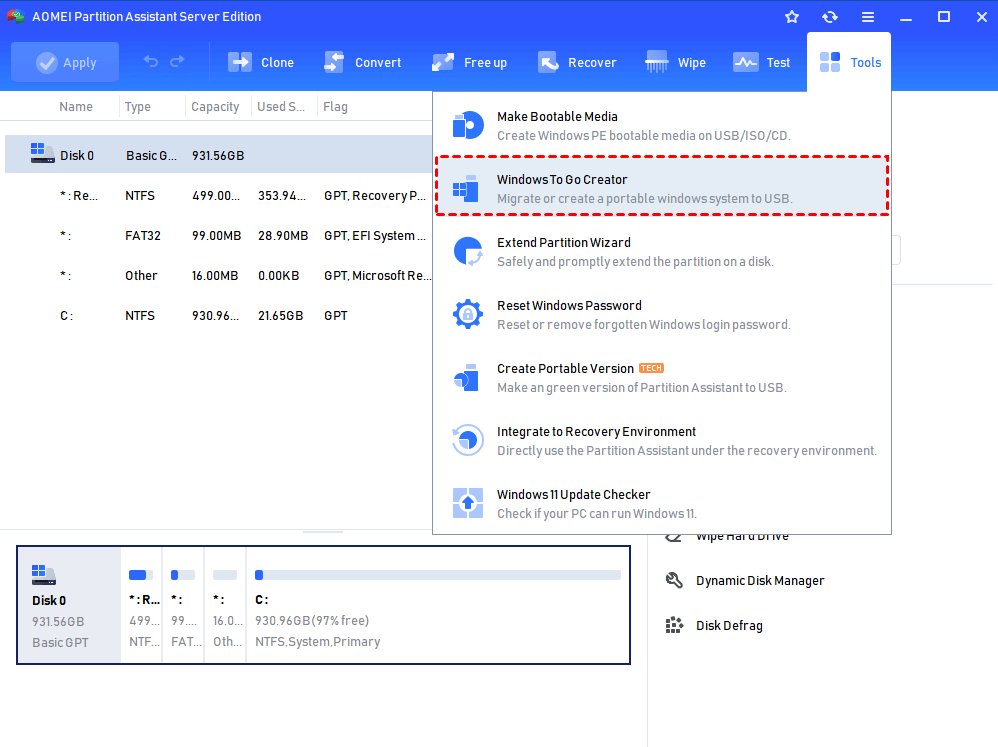Open the Test menu
The image size is (998, 747).
762,62
